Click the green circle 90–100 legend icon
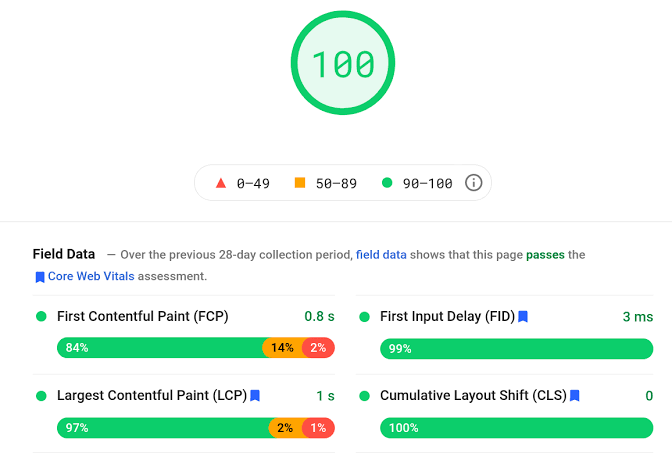The width and height of the screenshot is (672, 457). pyautogui.click(x=387, y=183)
